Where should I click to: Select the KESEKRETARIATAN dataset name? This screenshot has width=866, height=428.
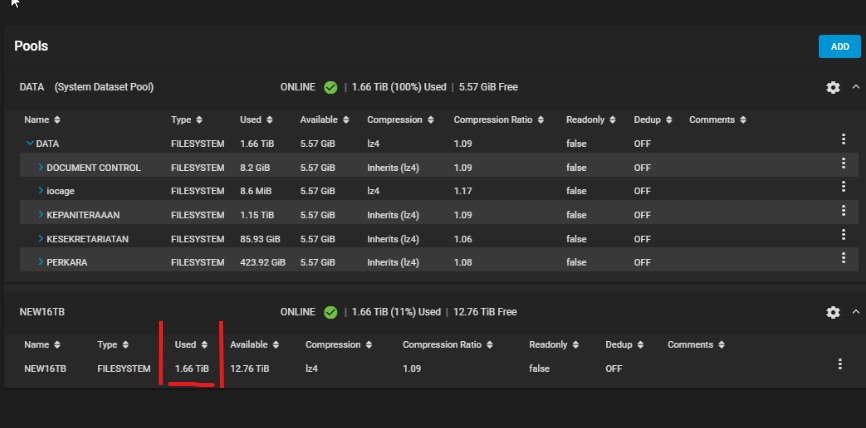tap(87, 239)
